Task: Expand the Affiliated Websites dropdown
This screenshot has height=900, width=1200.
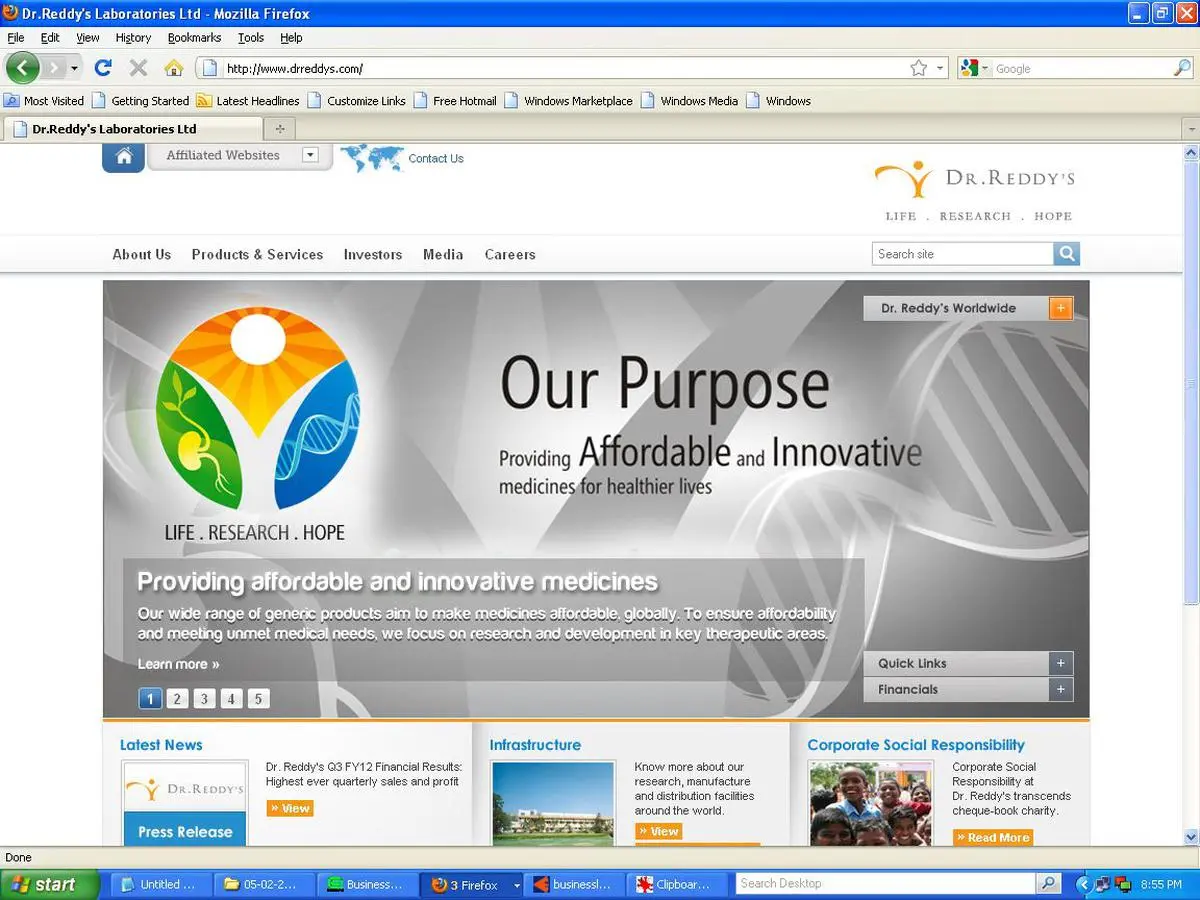Action: click(x=310, y=155)
